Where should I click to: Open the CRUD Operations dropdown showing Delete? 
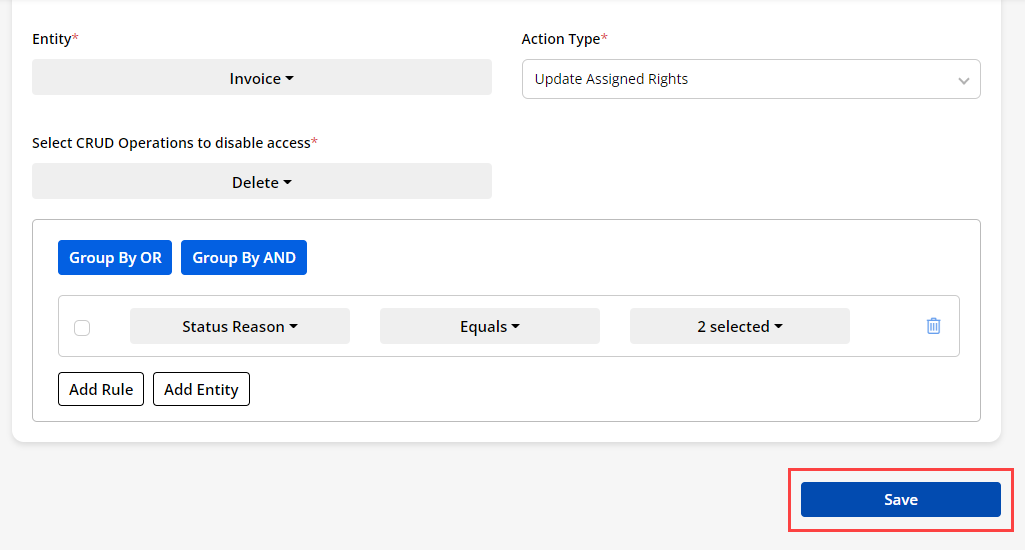261,182
